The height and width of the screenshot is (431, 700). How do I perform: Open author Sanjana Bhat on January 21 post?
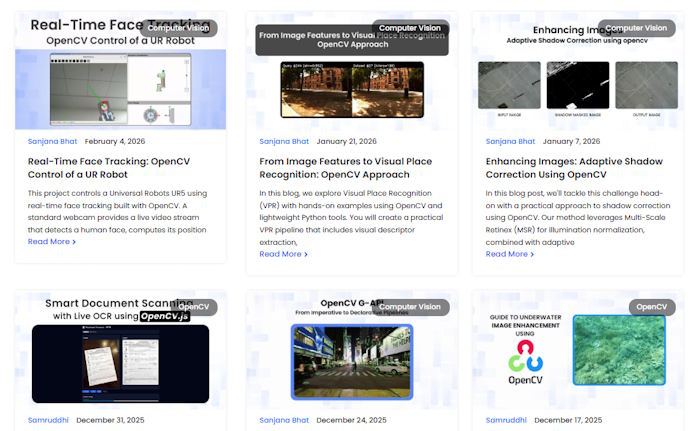point(284,141)
